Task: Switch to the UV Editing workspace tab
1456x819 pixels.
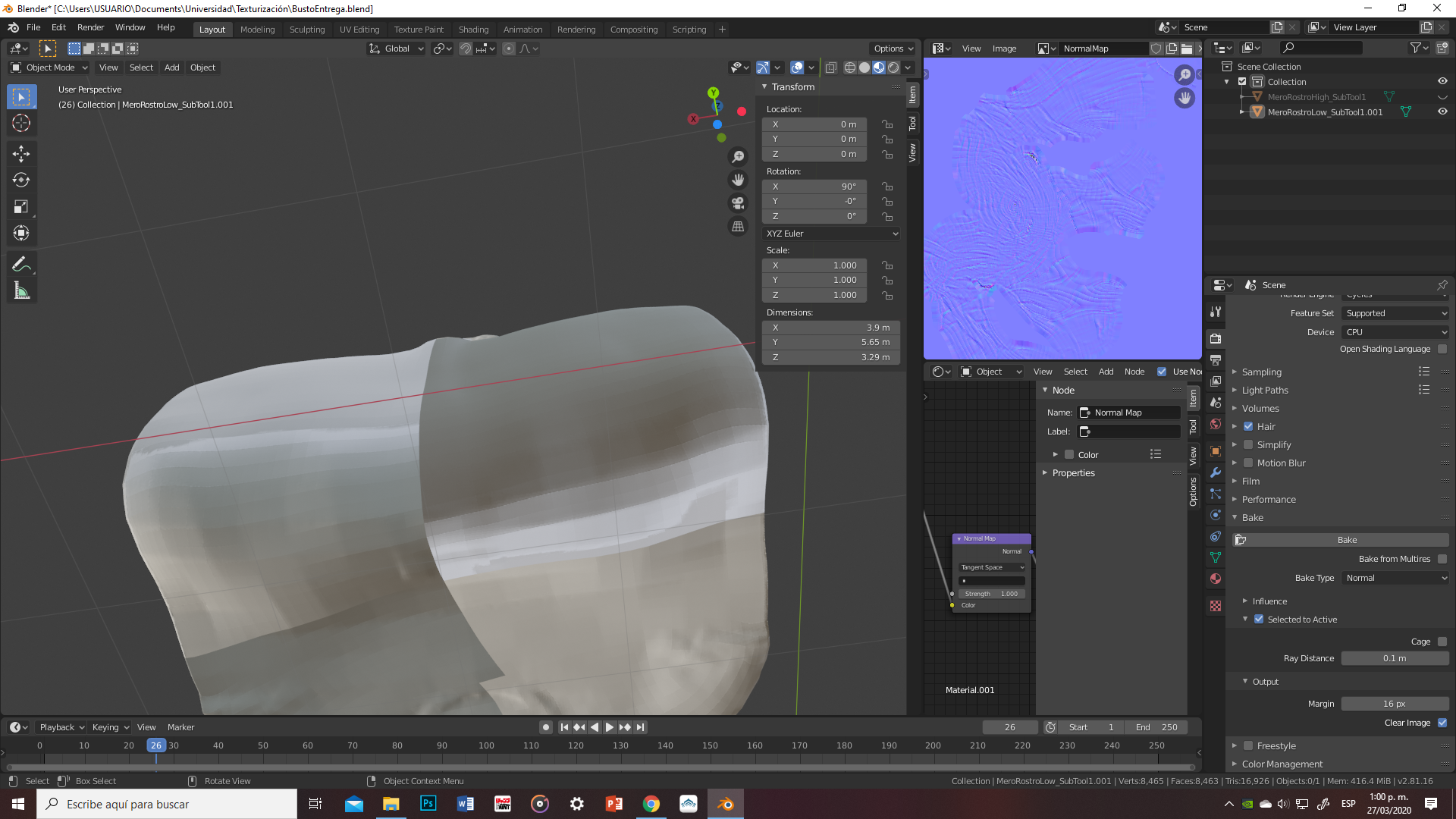Action: point(359,30)
